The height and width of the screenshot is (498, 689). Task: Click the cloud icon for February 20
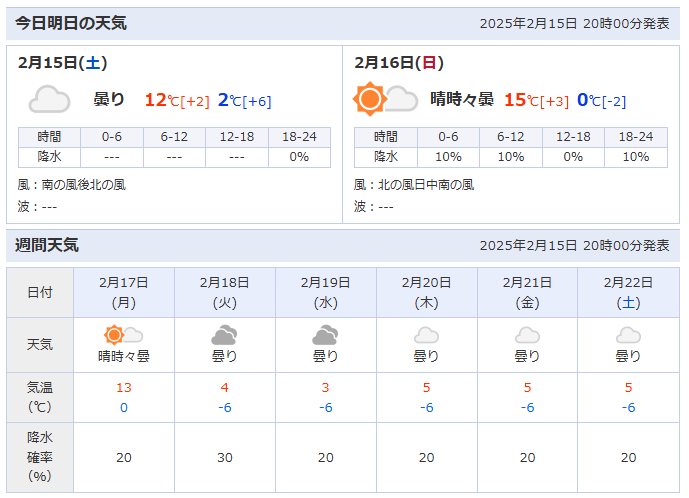tap(427, 335)
